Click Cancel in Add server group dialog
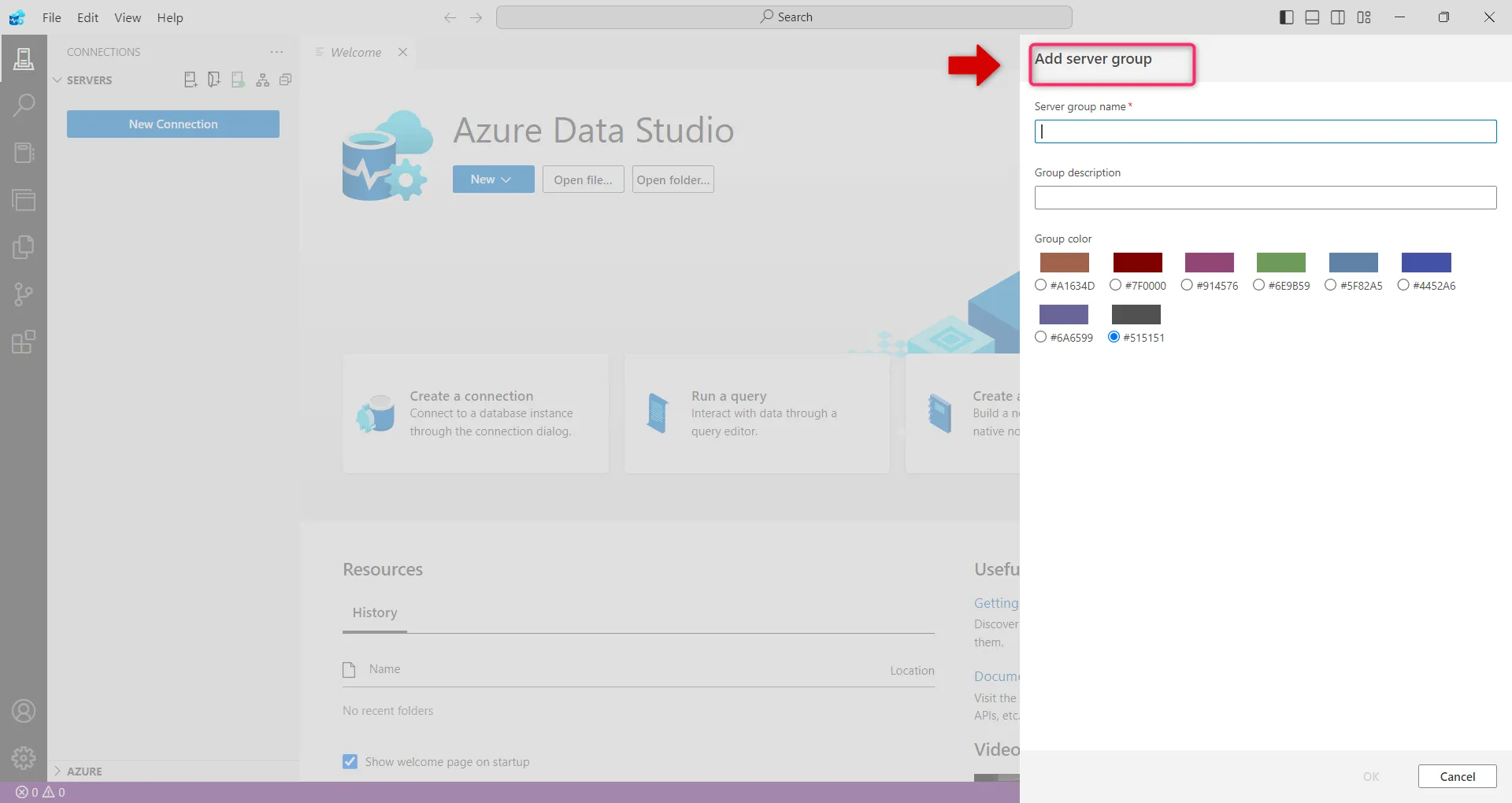Image resolution: width=1512 pixels, height=803 pixels. [1457, 776]
